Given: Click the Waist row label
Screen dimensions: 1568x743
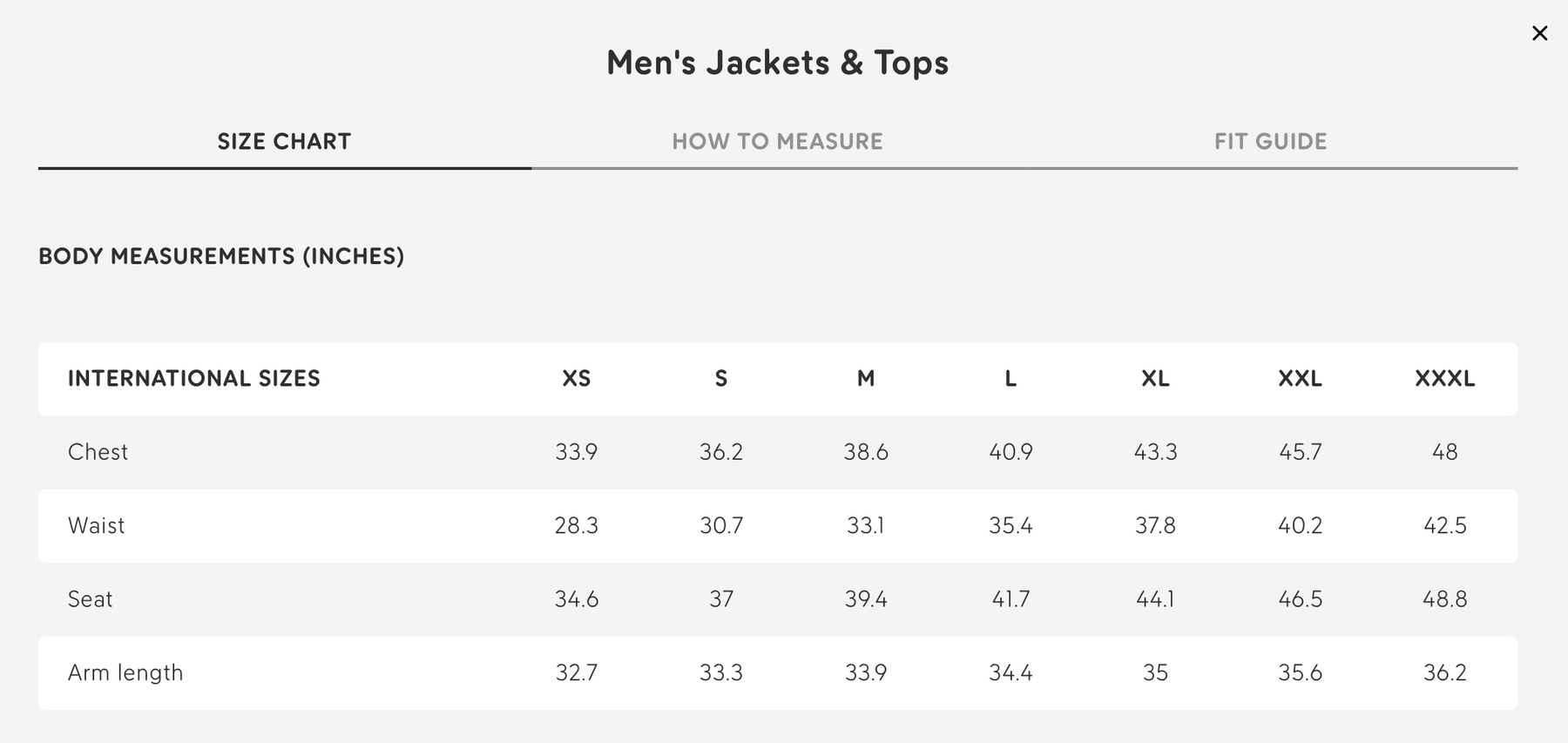Looking at the screenshot, I should (96, 526).
